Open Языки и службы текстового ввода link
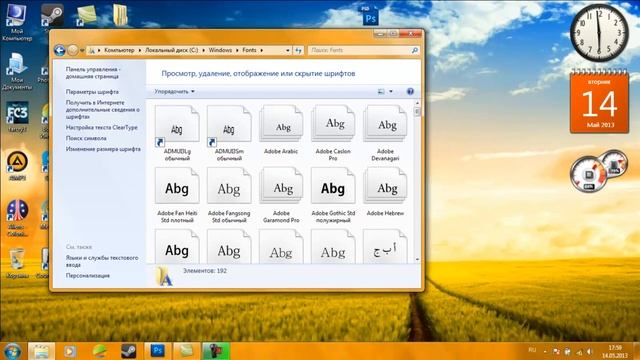 [102, 261]
